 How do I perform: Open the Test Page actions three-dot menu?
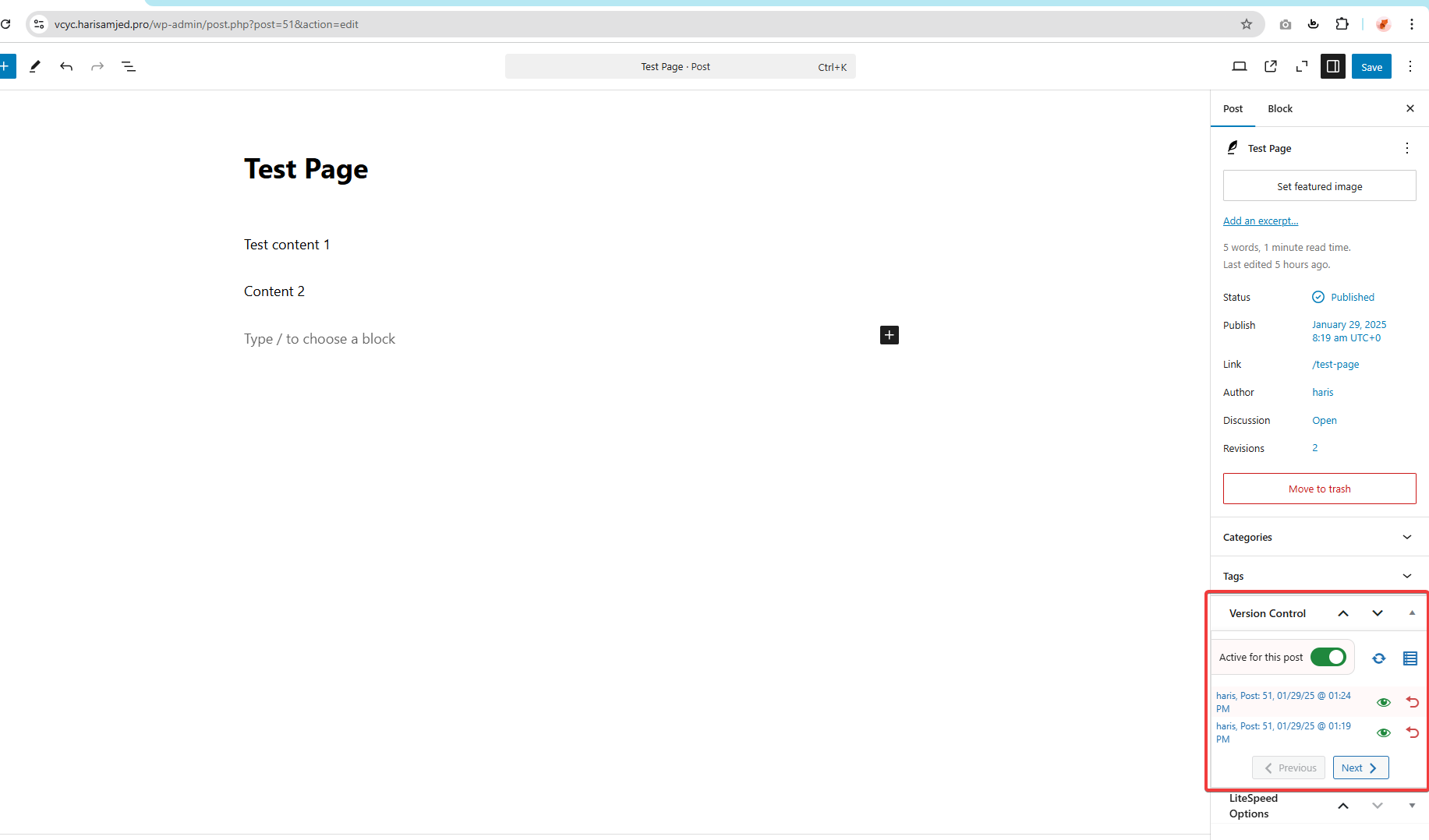1407,148
